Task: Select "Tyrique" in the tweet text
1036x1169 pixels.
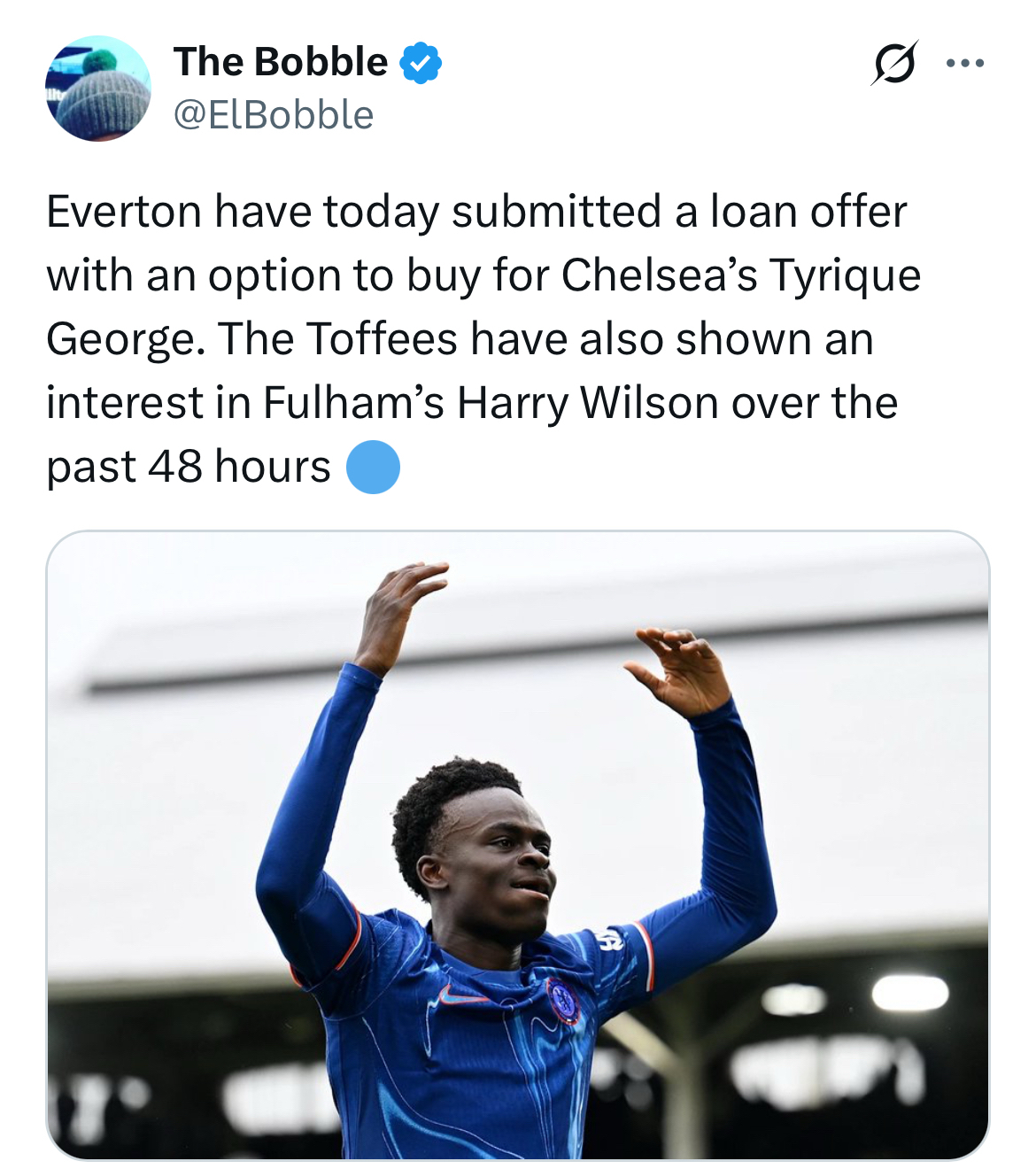Action: pyautogui.click(x=845, y=275)
